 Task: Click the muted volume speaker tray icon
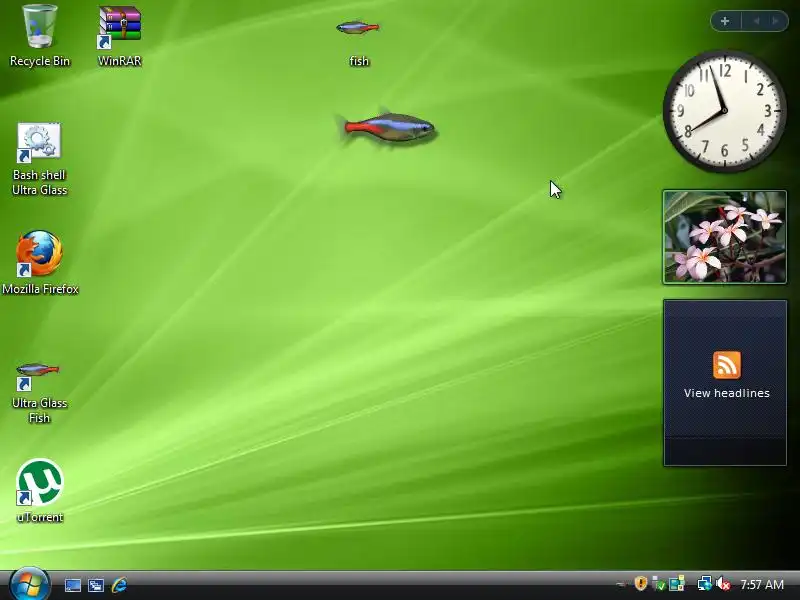pos(723,583)
